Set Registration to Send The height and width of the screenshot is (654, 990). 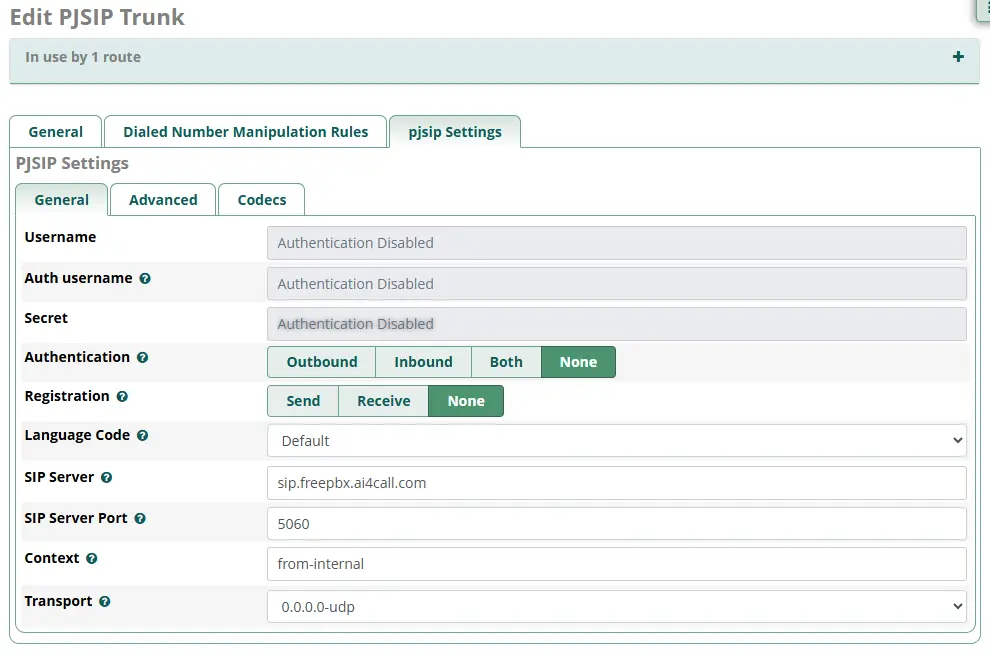coord(302,400)
